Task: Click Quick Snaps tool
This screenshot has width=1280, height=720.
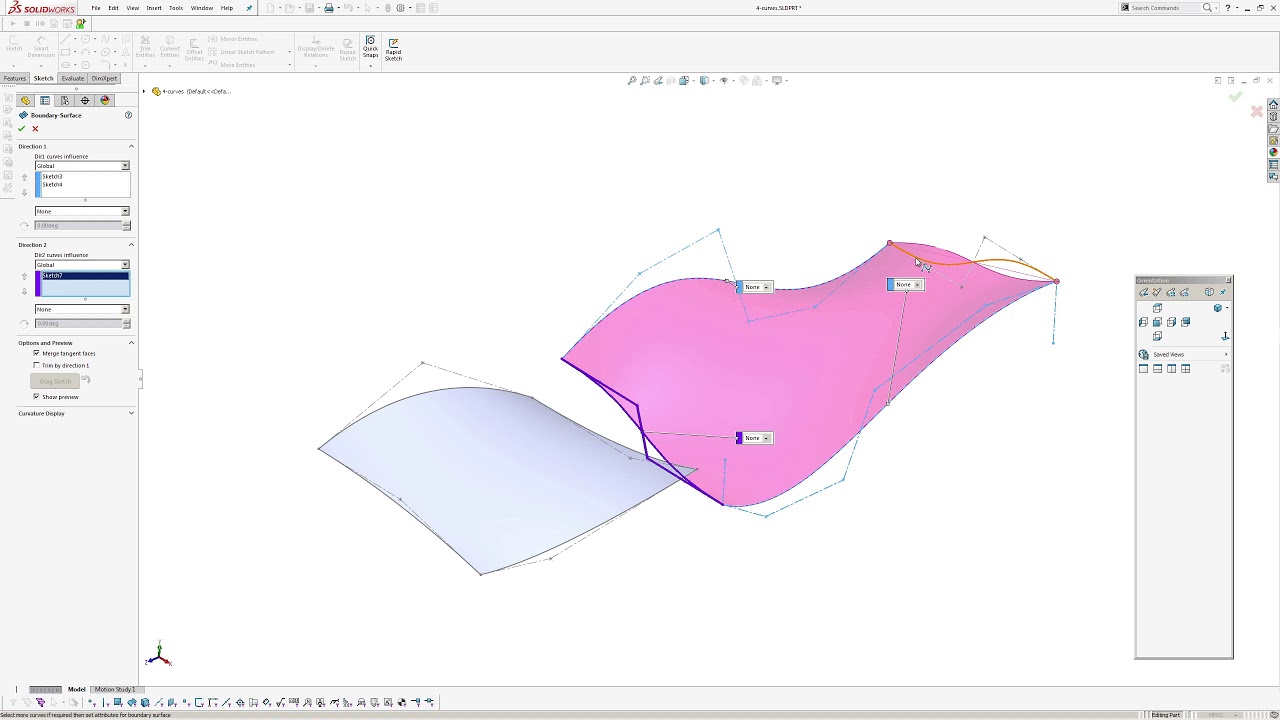Action: 370,46
